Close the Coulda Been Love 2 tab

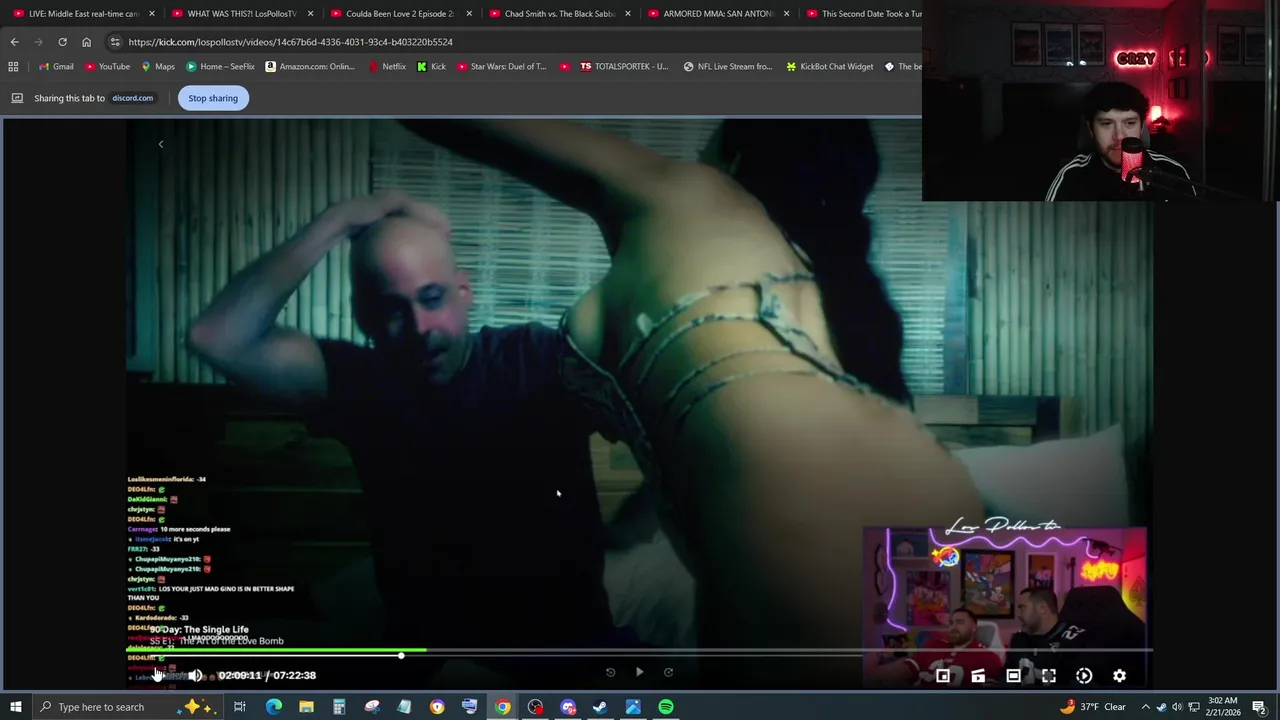click(x=469, y=14)
